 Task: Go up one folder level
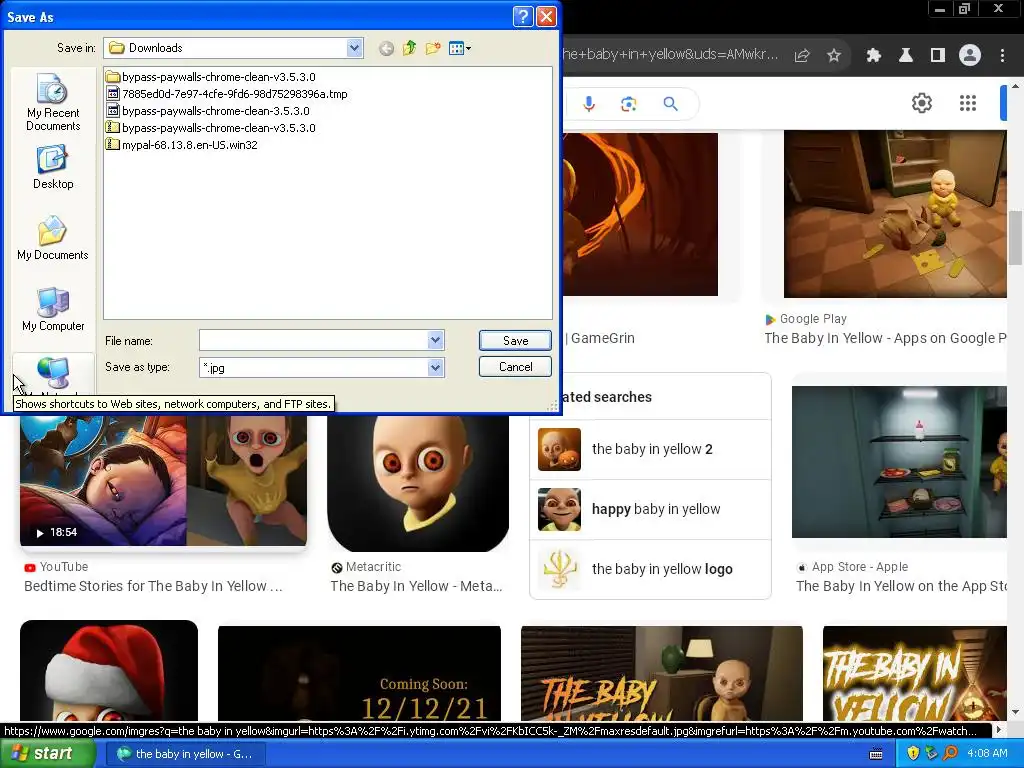click(409, 48)
